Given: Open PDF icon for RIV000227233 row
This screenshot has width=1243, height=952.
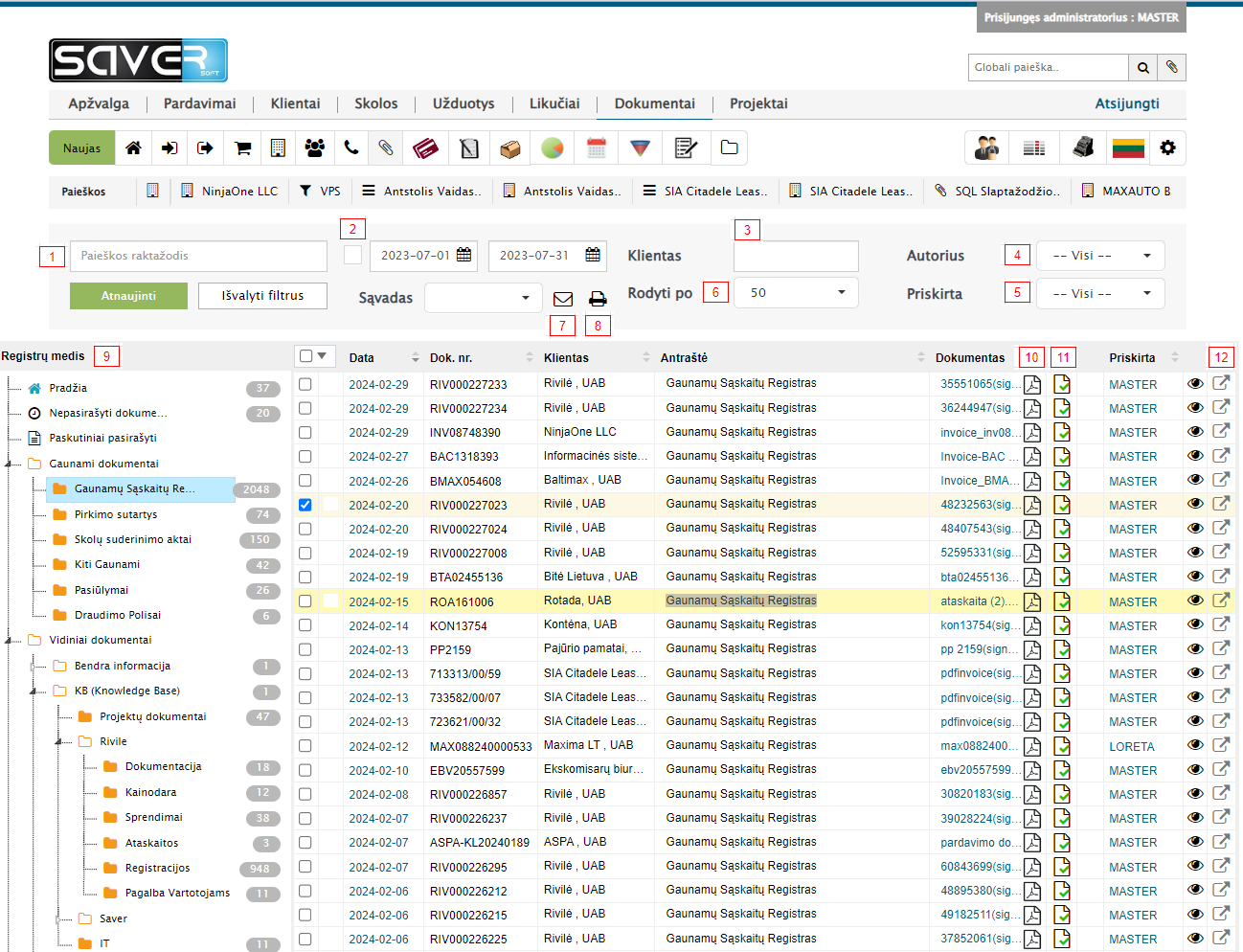Looking at the screenshot, I should pyautogui.click(x=1032, y=384).
